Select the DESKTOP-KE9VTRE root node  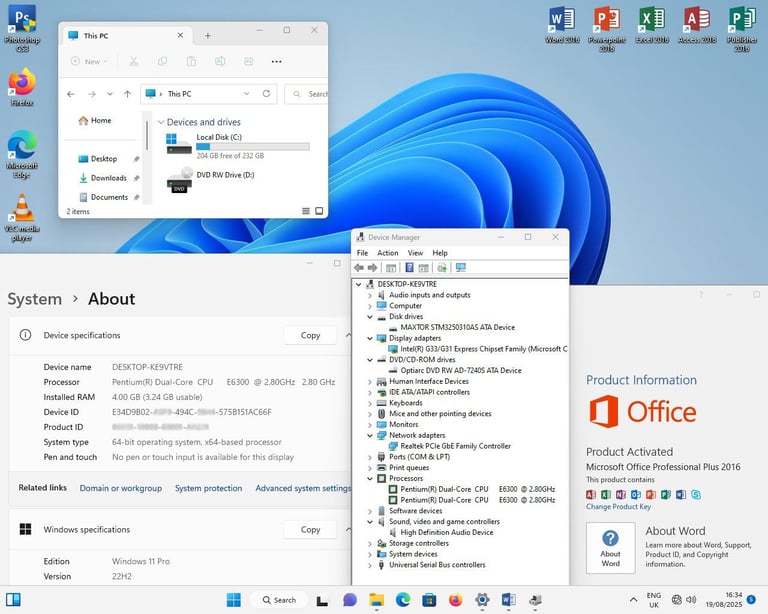pos(407,284)
